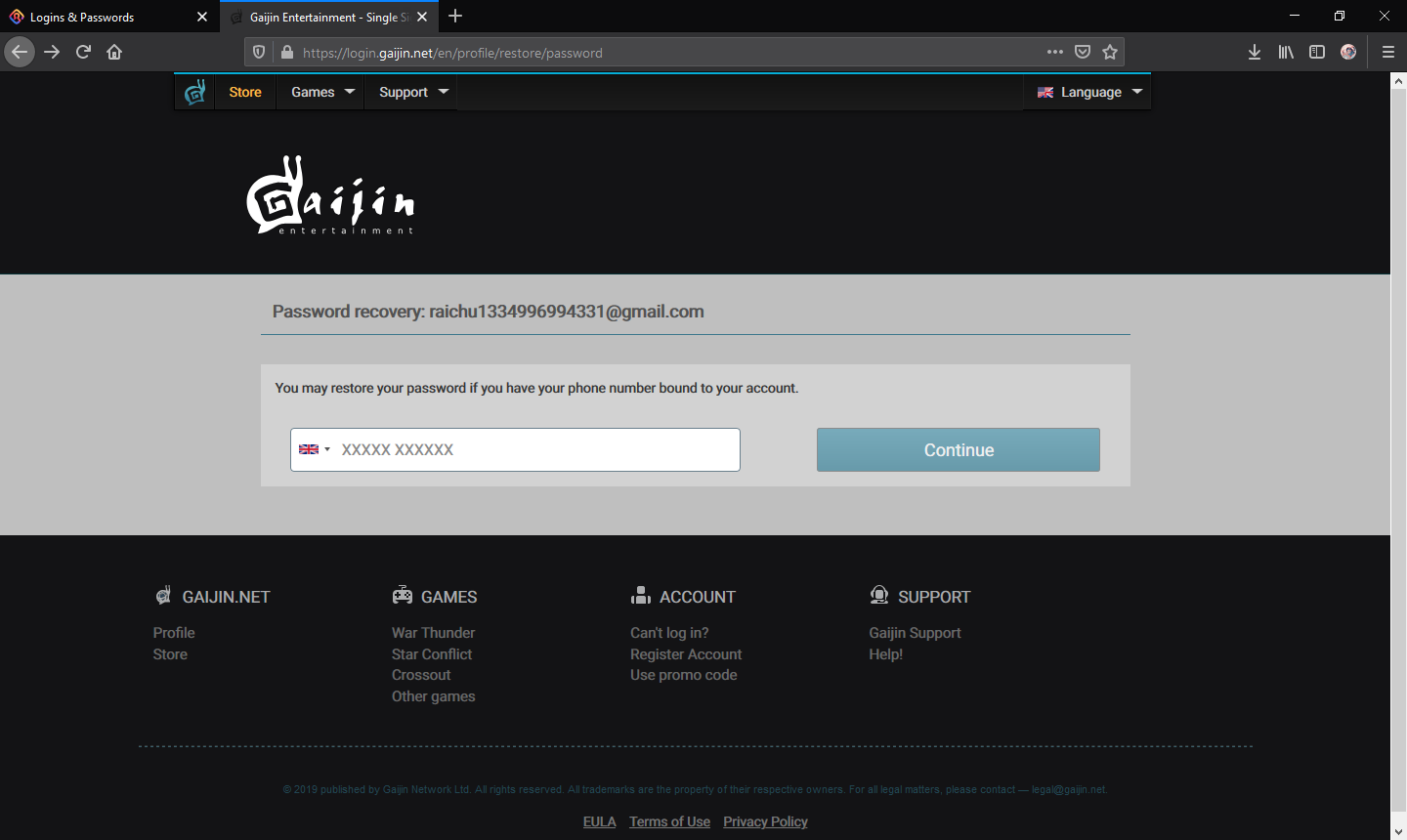Click the Continue button
This screenshot has height=840, width=1407.
959,449
